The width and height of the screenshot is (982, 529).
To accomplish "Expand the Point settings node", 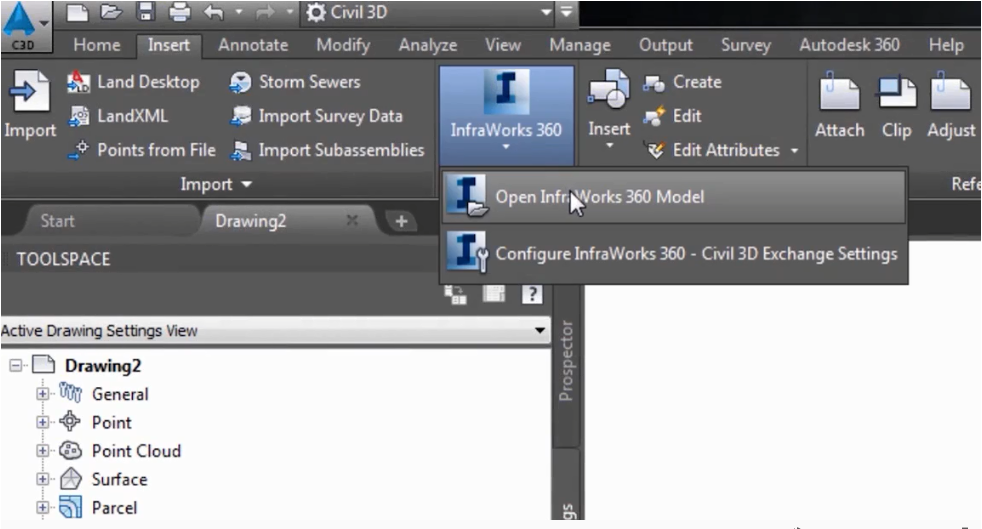I will point(42,422).
